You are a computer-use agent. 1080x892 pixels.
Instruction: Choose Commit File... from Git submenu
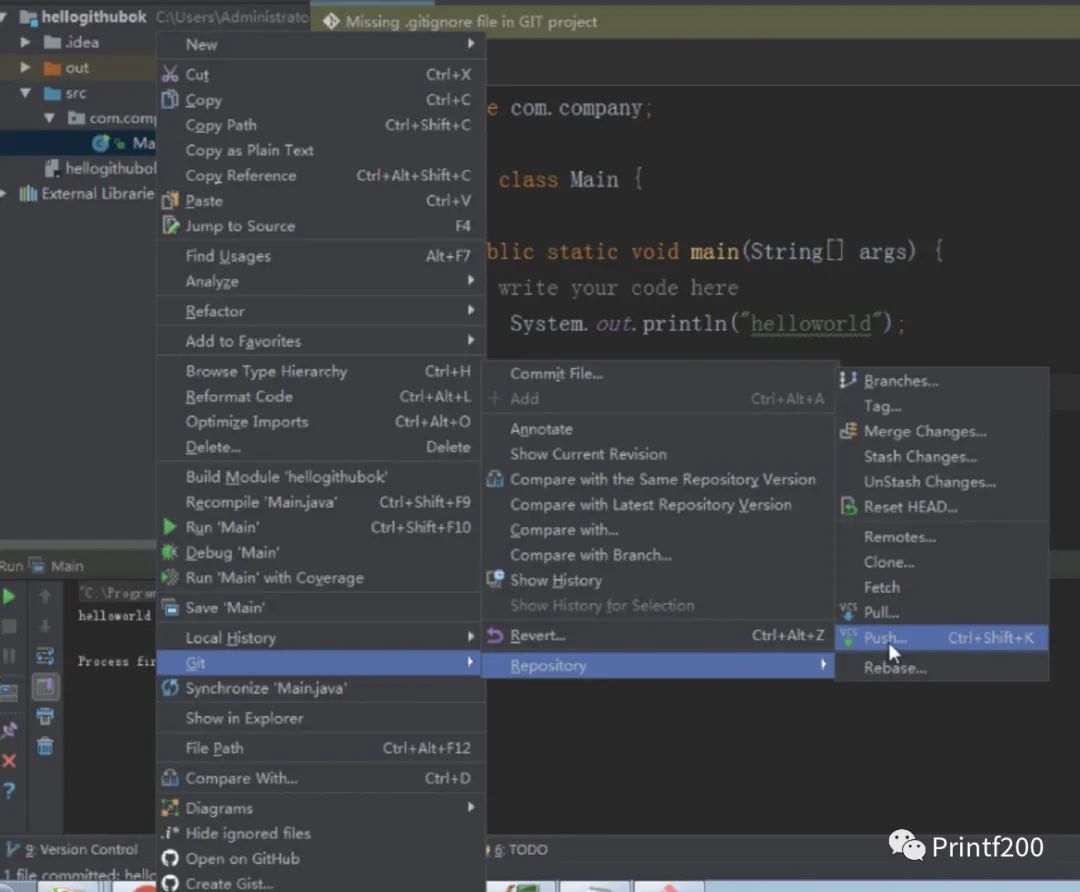556,373
